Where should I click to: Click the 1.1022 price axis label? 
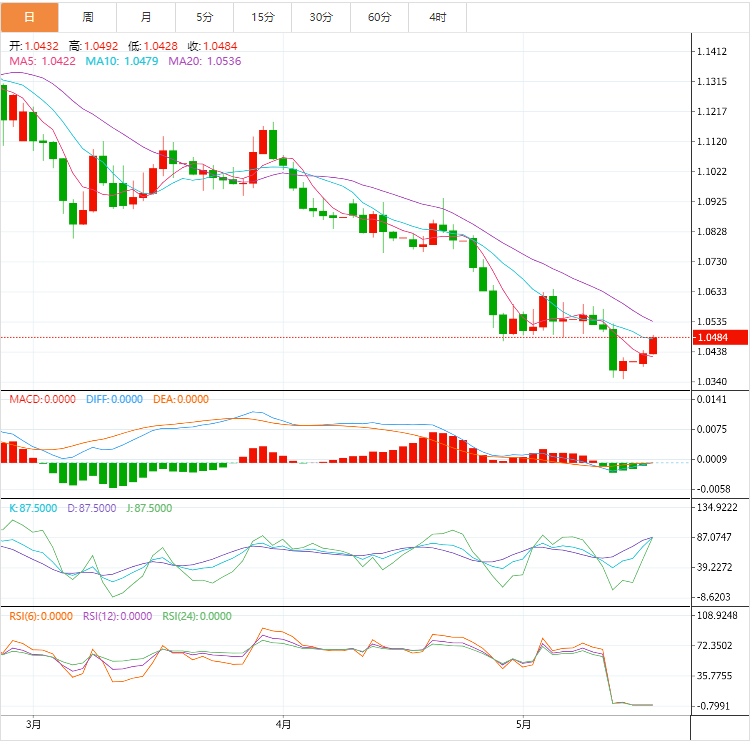tap(712, 172)
